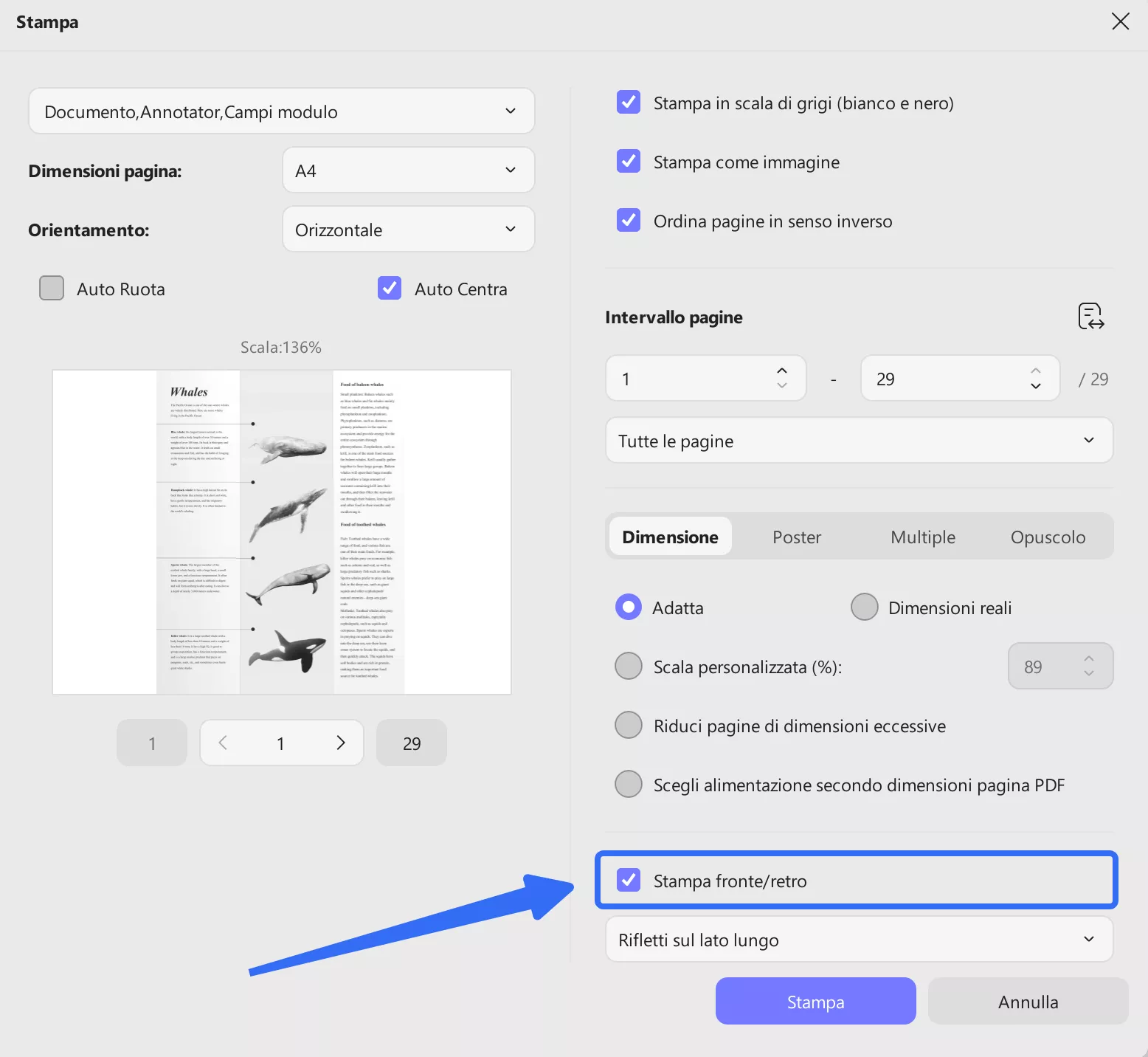Go to previous preview page with arrow icon
The image size is (1148, 1057).
[222, 743]
